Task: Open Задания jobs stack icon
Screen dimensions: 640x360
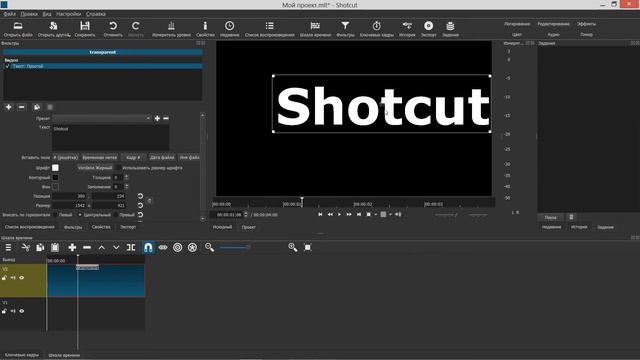Action: [450, 26]
